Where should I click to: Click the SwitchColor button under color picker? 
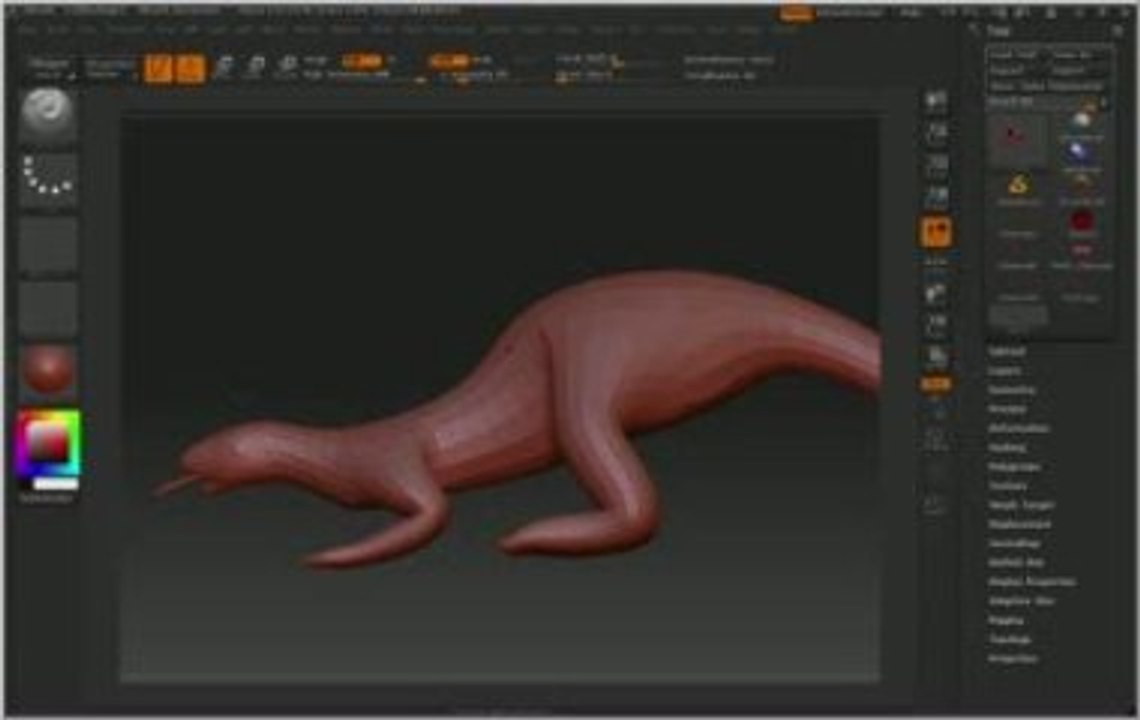coord(47,498)
